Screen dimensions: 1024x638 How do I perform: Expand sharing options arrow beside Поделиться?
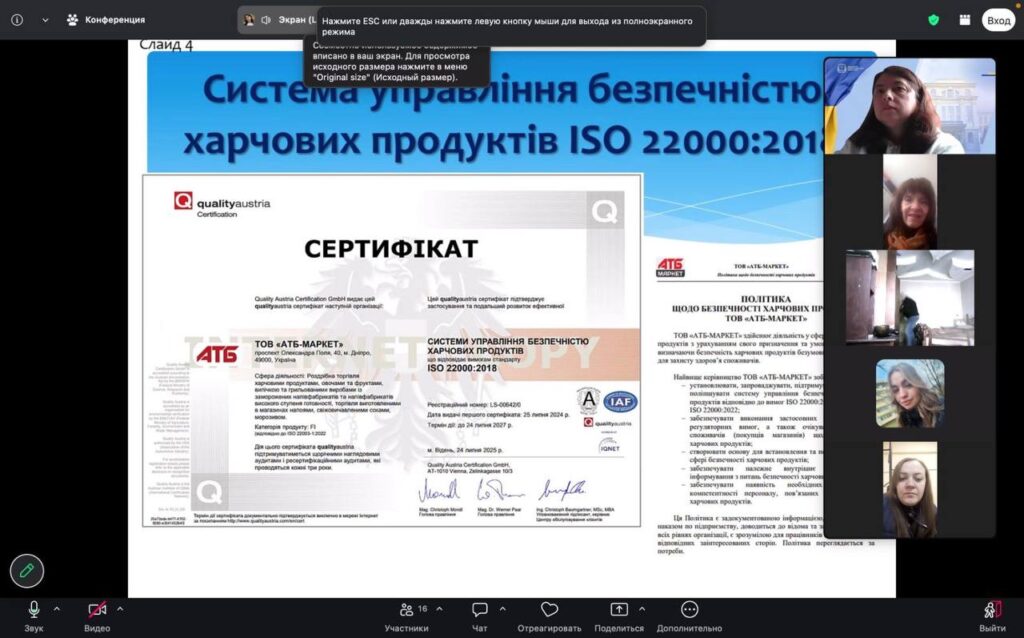(x=645, y=608)
